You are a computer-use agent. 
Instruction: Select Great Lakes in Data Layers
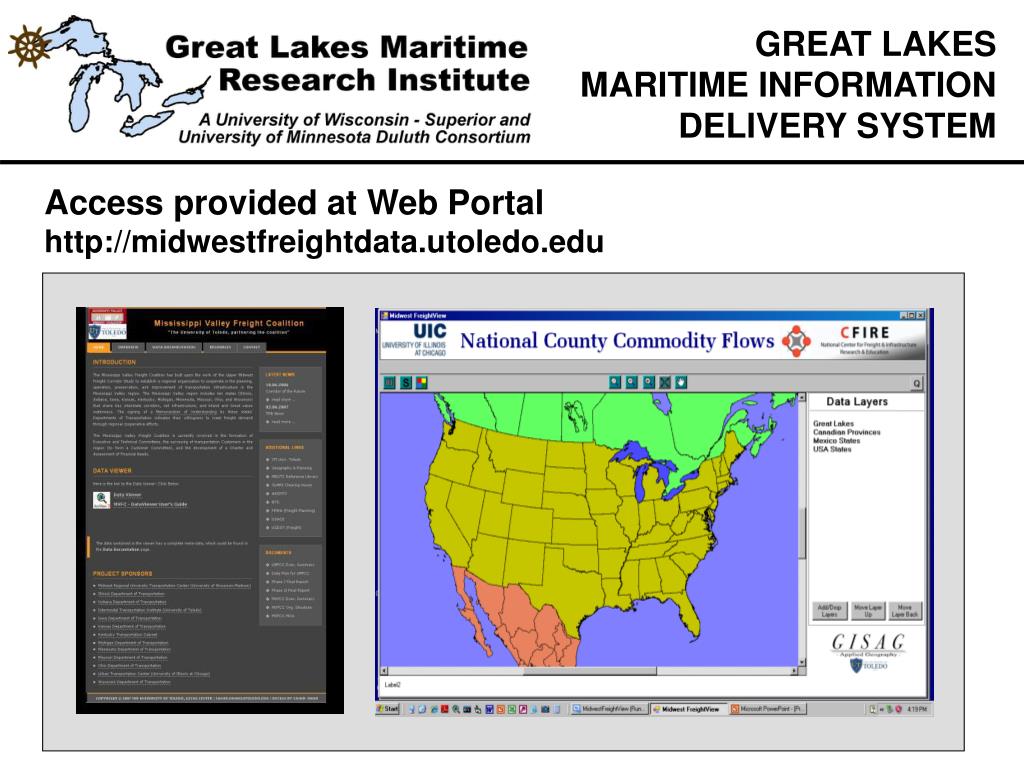[x=833, y=423]
